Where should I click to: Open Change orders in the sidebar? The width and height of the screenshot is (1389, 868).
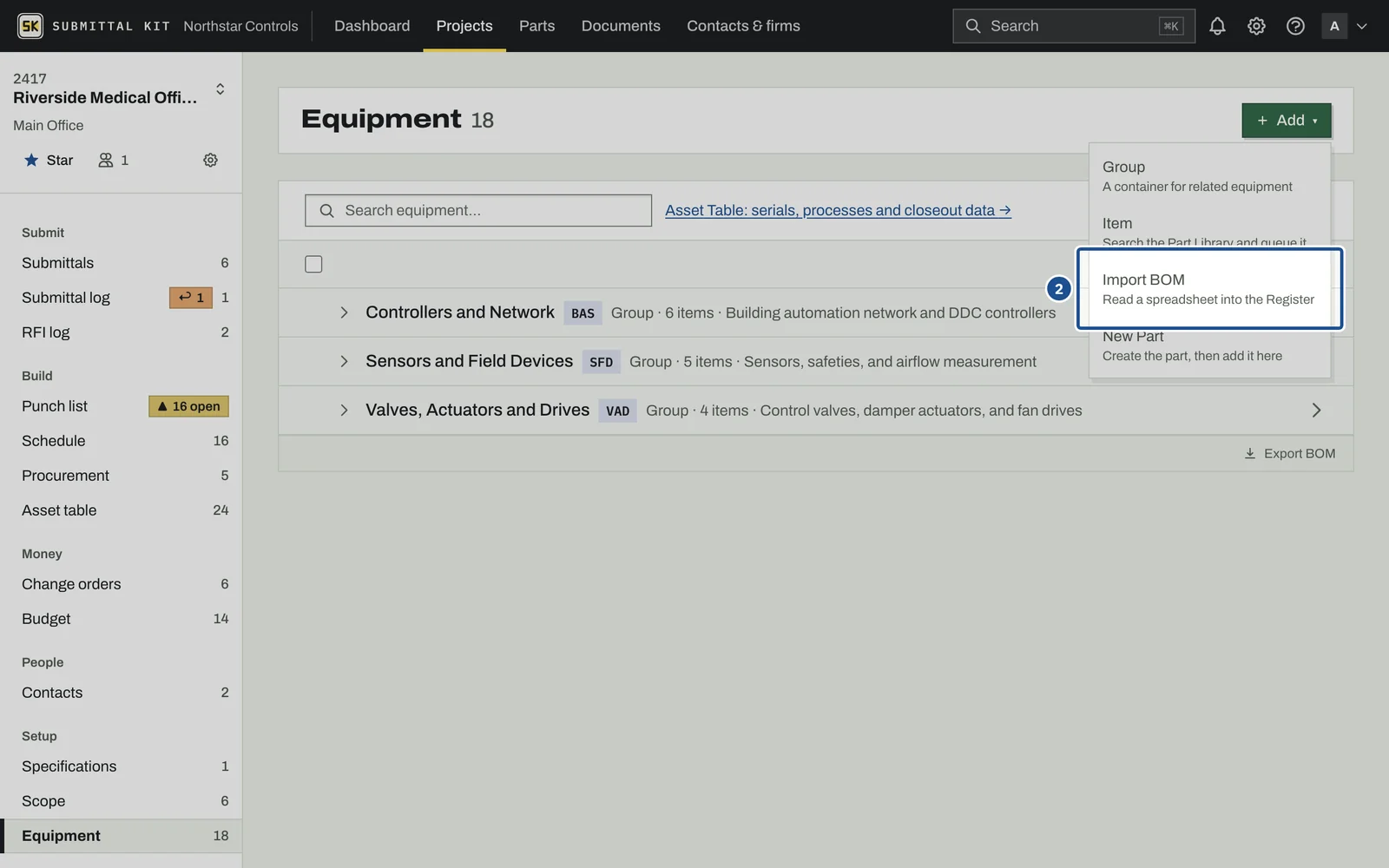tap(122, 584)
